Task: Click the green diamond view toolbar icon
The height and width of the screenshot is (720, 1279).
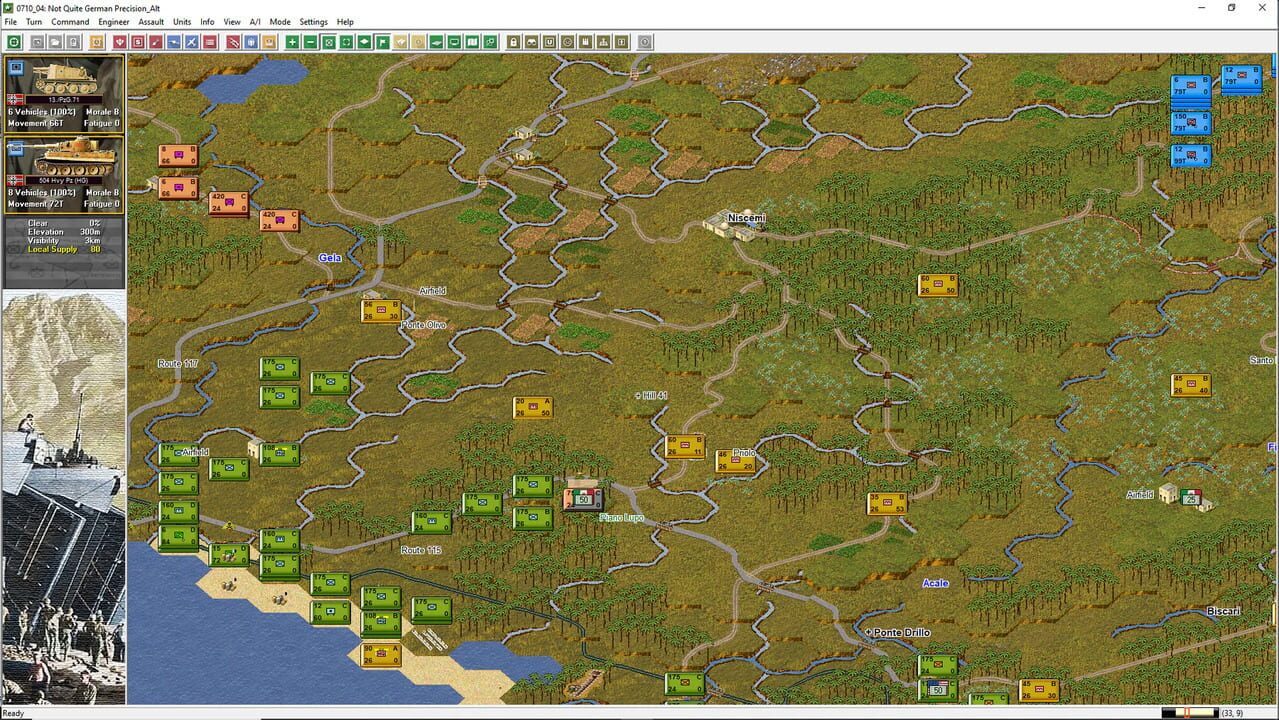Action: pyautogui.click(x=364, y=42)
